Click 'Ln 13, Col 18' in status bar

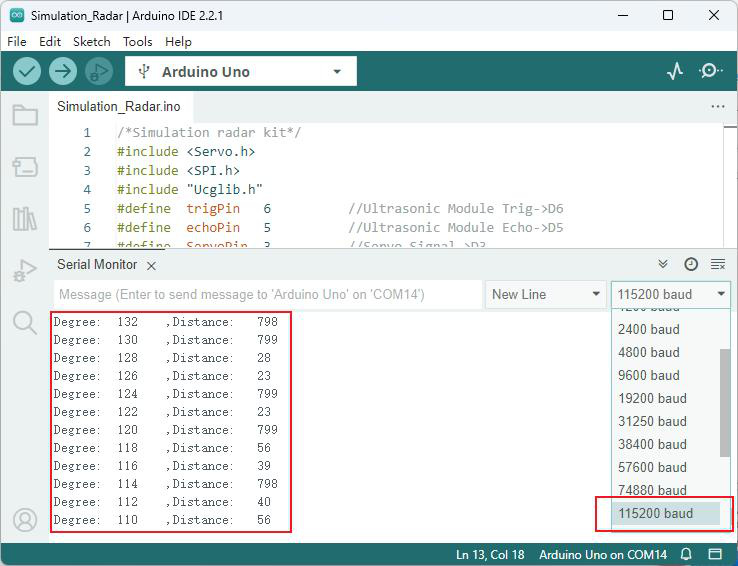point(490,555)
